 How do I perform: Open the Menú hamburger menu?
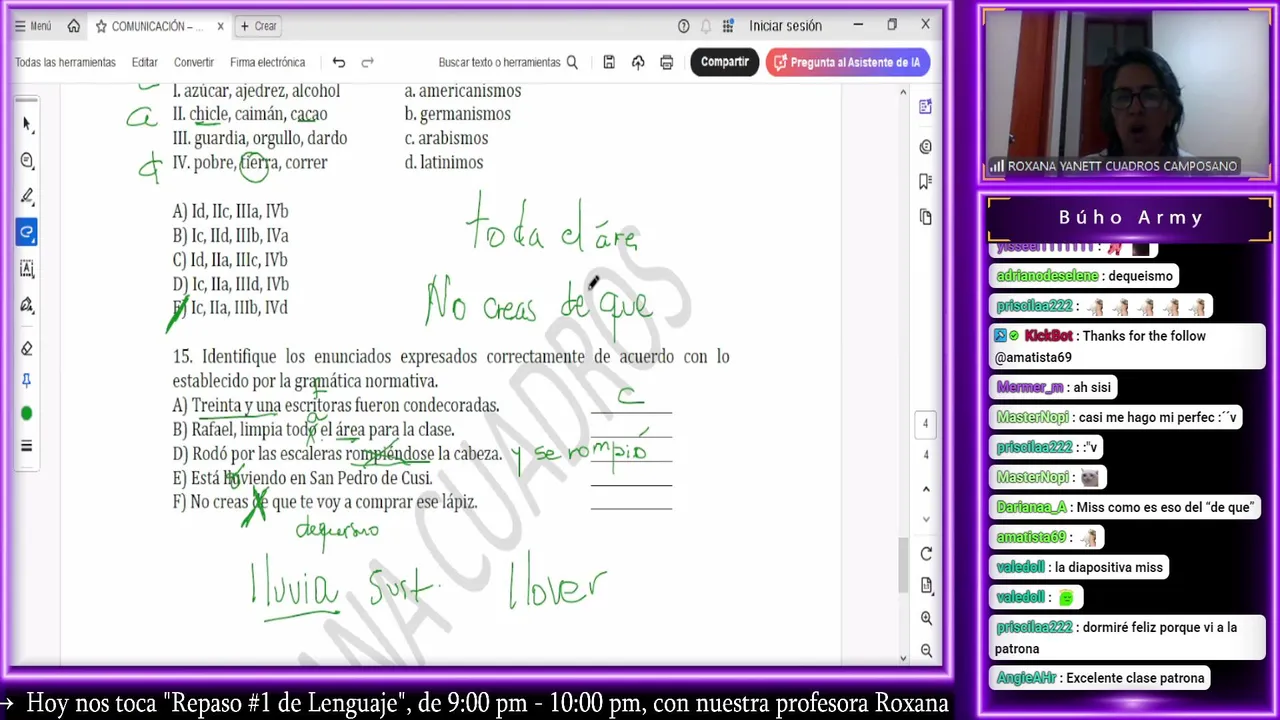pyautogui.click(x=33, y=26)
